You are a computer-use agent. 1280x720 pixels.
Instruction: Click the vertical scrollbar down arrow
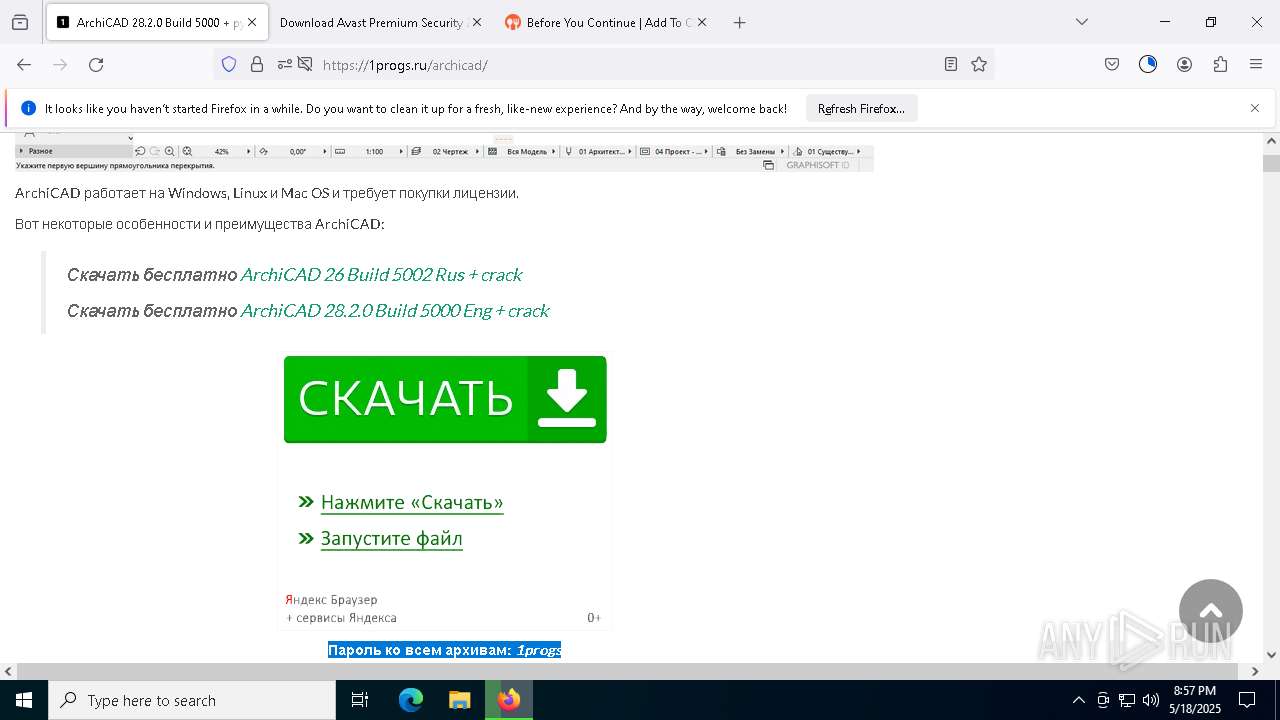pos(1271,655)
